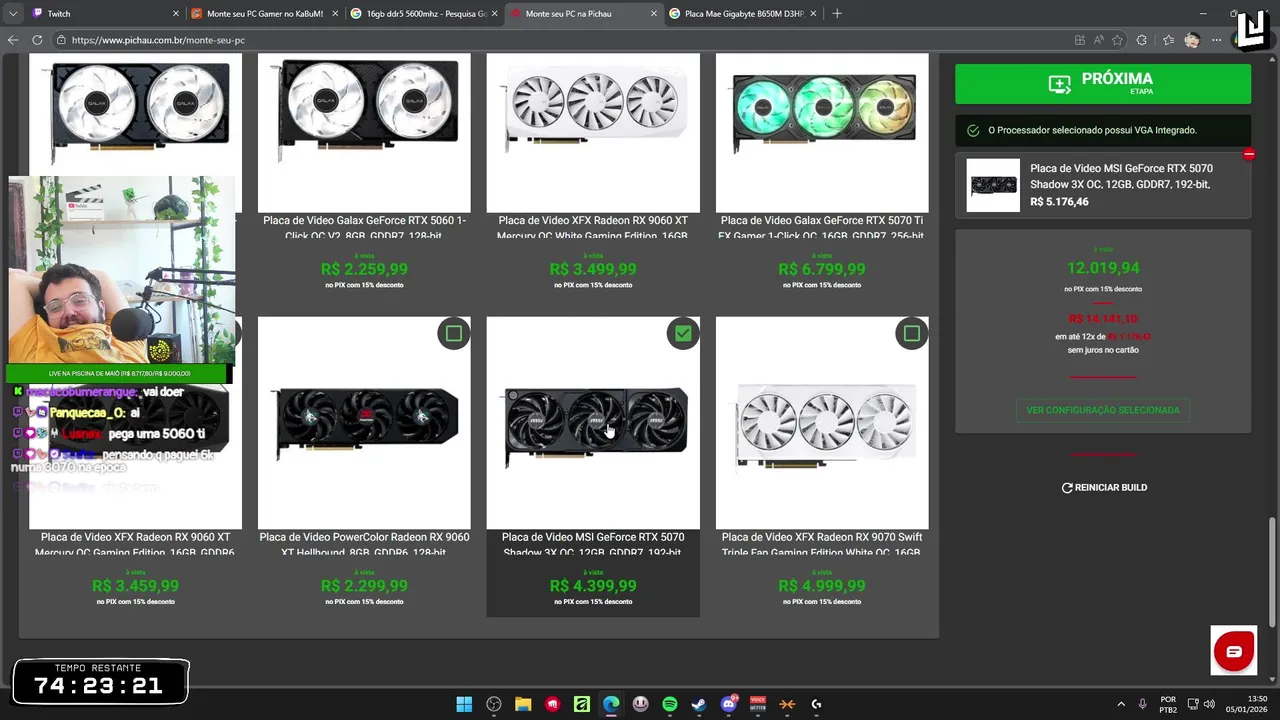
Task: Close the Placa Mae Gigabyte tab
Action: click(813, 13)
